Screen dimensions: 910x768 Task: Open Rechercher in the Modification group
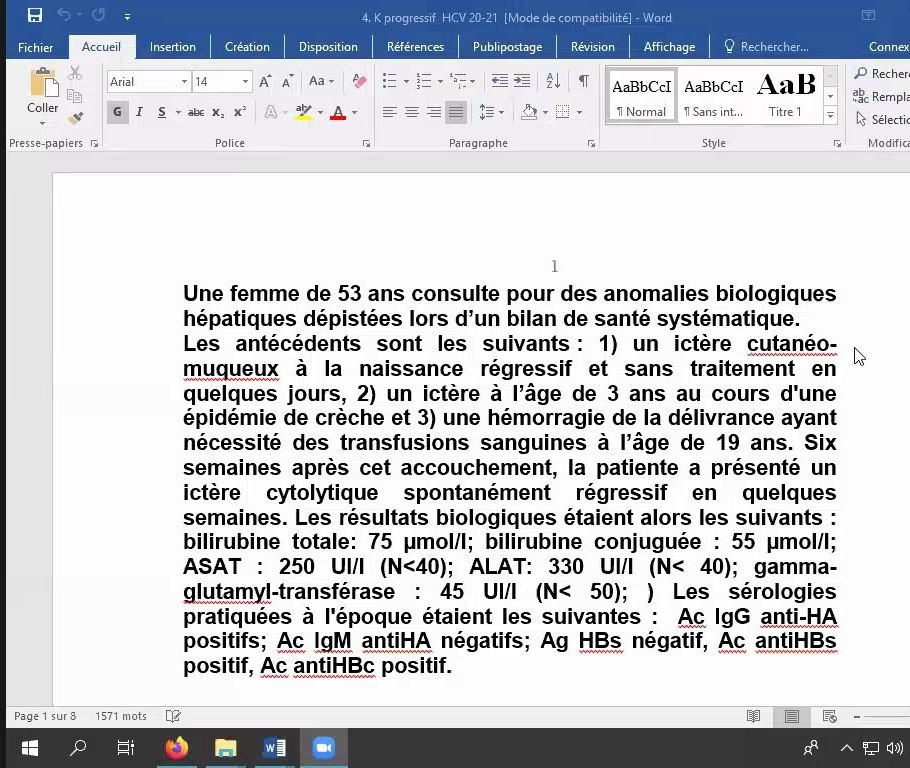click(881, 74)
